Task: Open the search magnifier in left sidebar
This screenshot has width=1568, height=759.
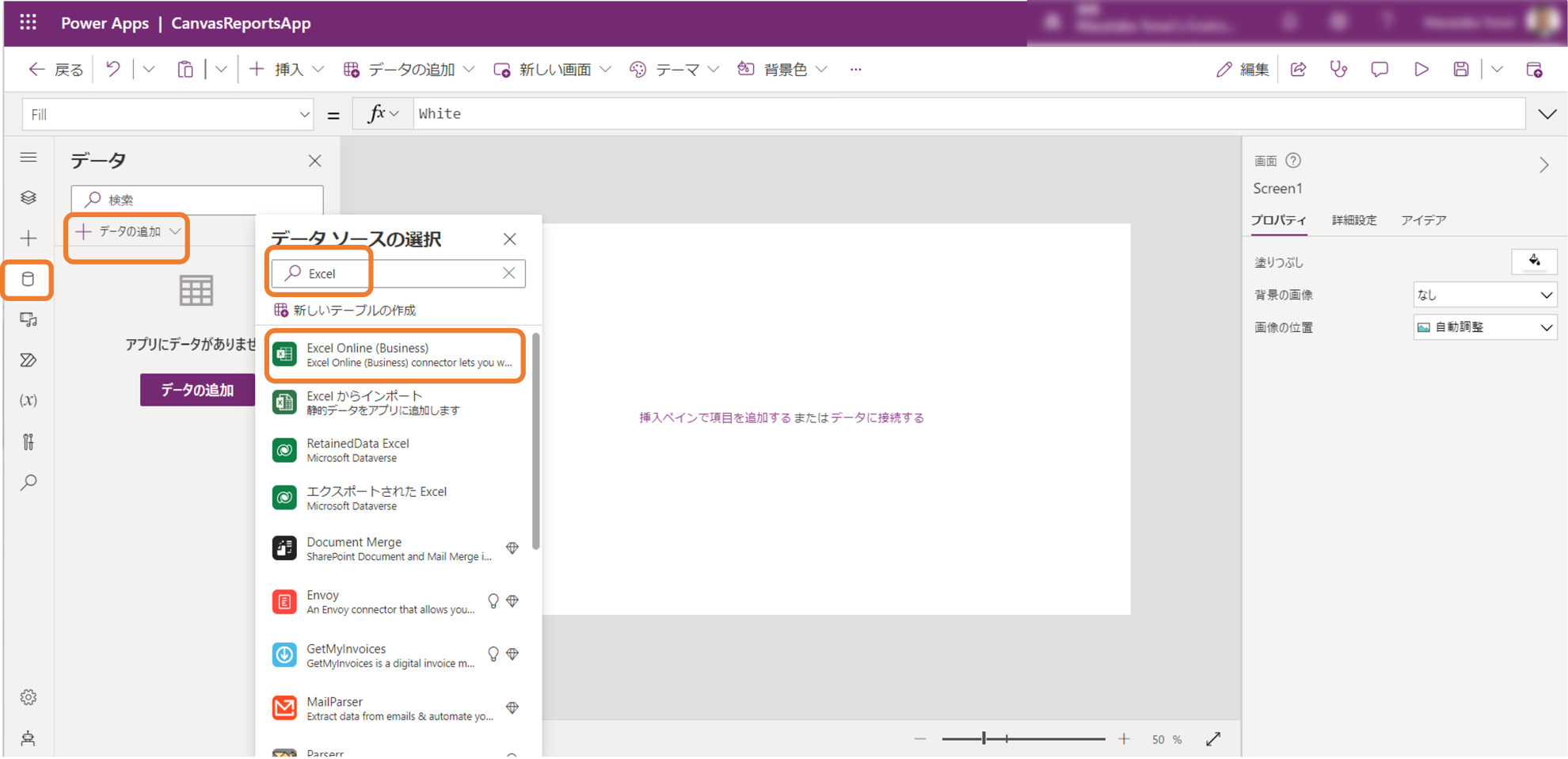Action: pos(29,482)
